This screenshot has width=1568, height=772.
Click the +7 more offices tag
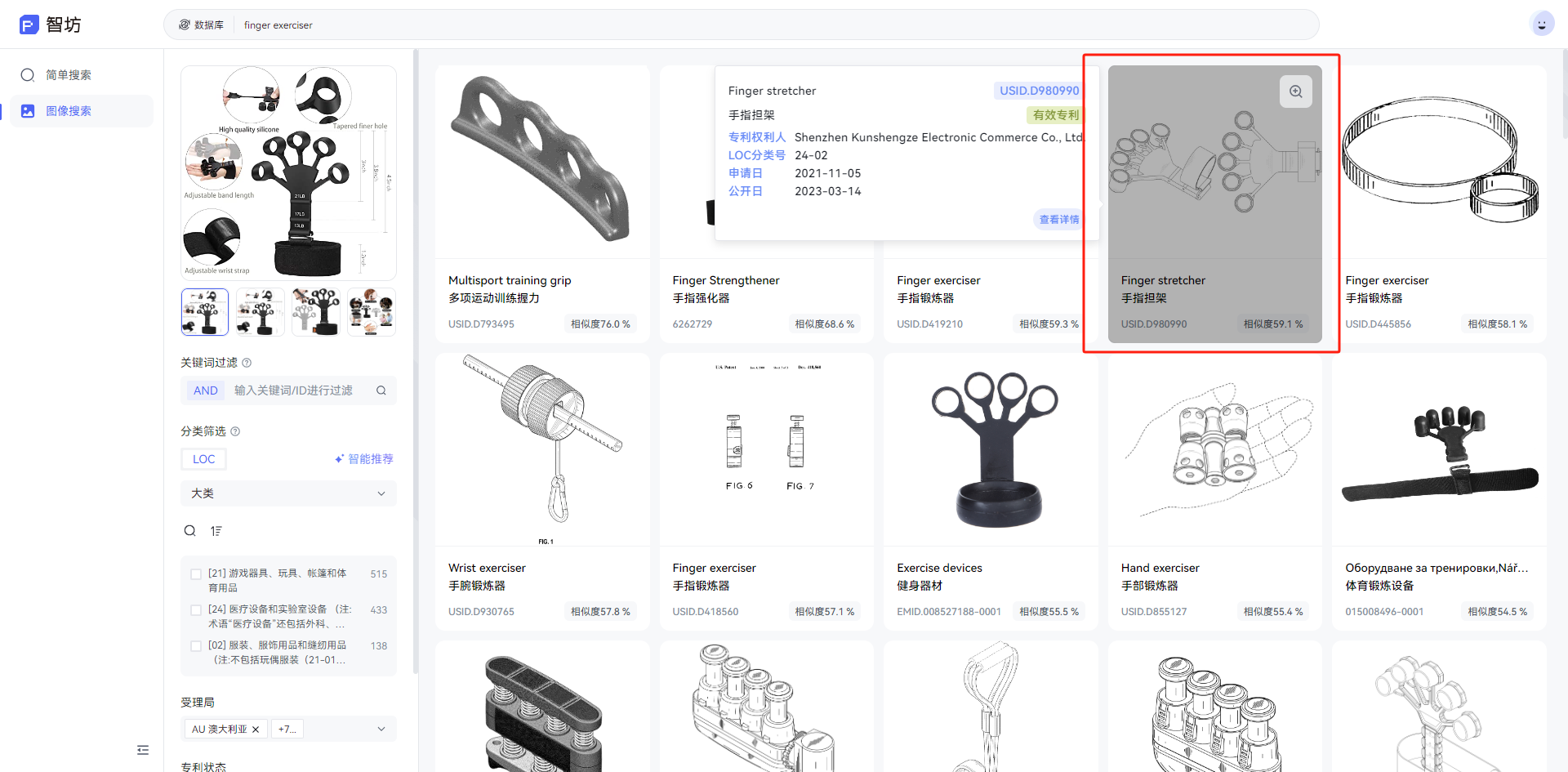click(x=287, y=730)
